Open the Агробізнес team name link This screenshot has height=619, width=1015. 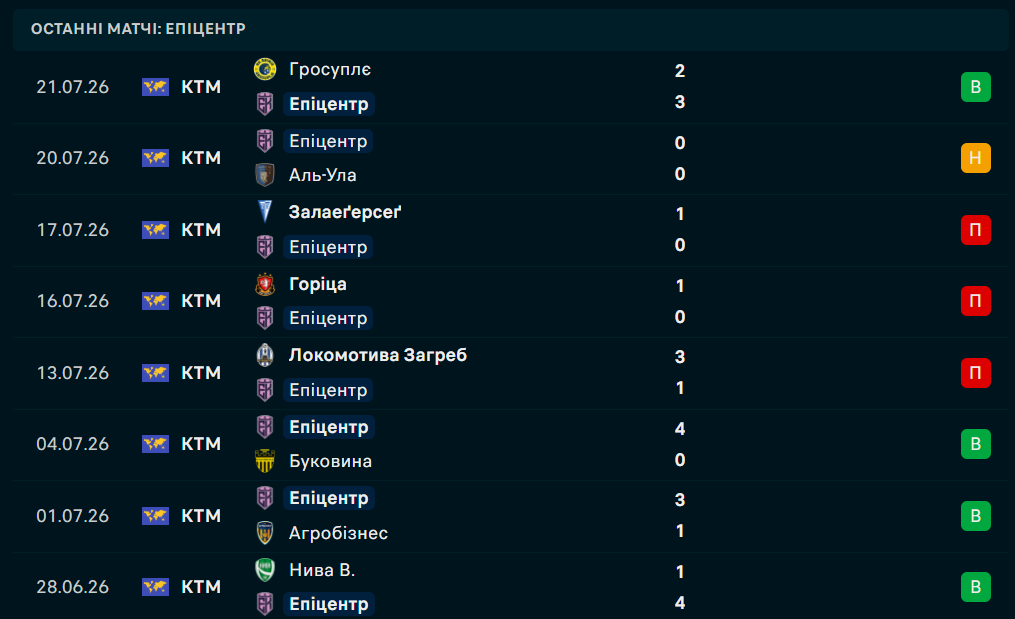tap(338, 533)
